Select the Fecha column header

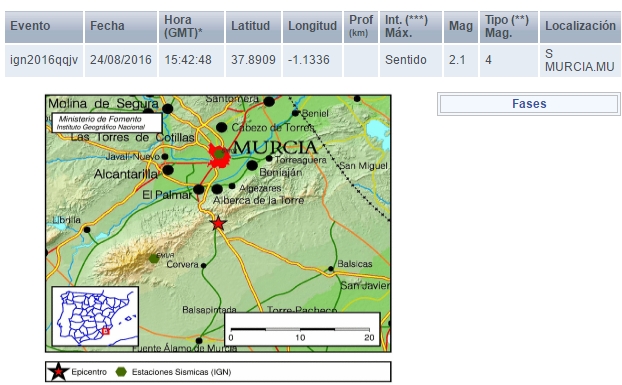121,27
